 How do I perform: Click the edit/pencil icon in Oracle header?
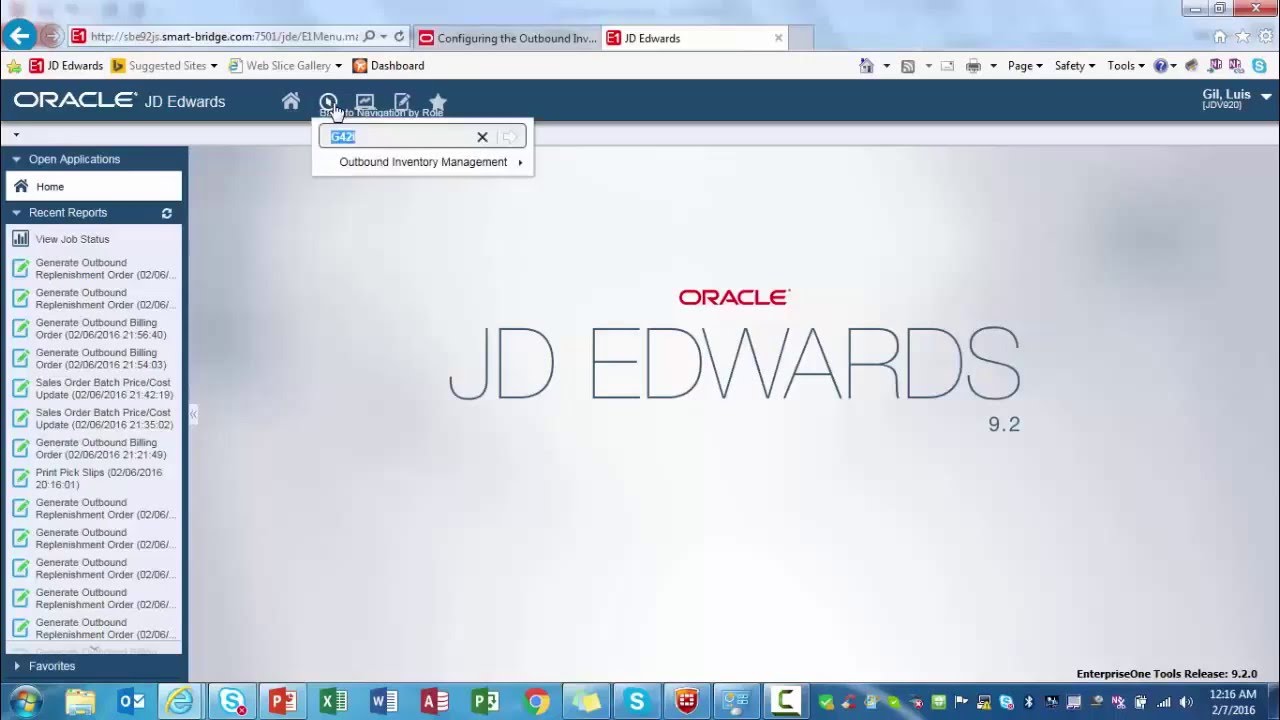pos(402,101)
